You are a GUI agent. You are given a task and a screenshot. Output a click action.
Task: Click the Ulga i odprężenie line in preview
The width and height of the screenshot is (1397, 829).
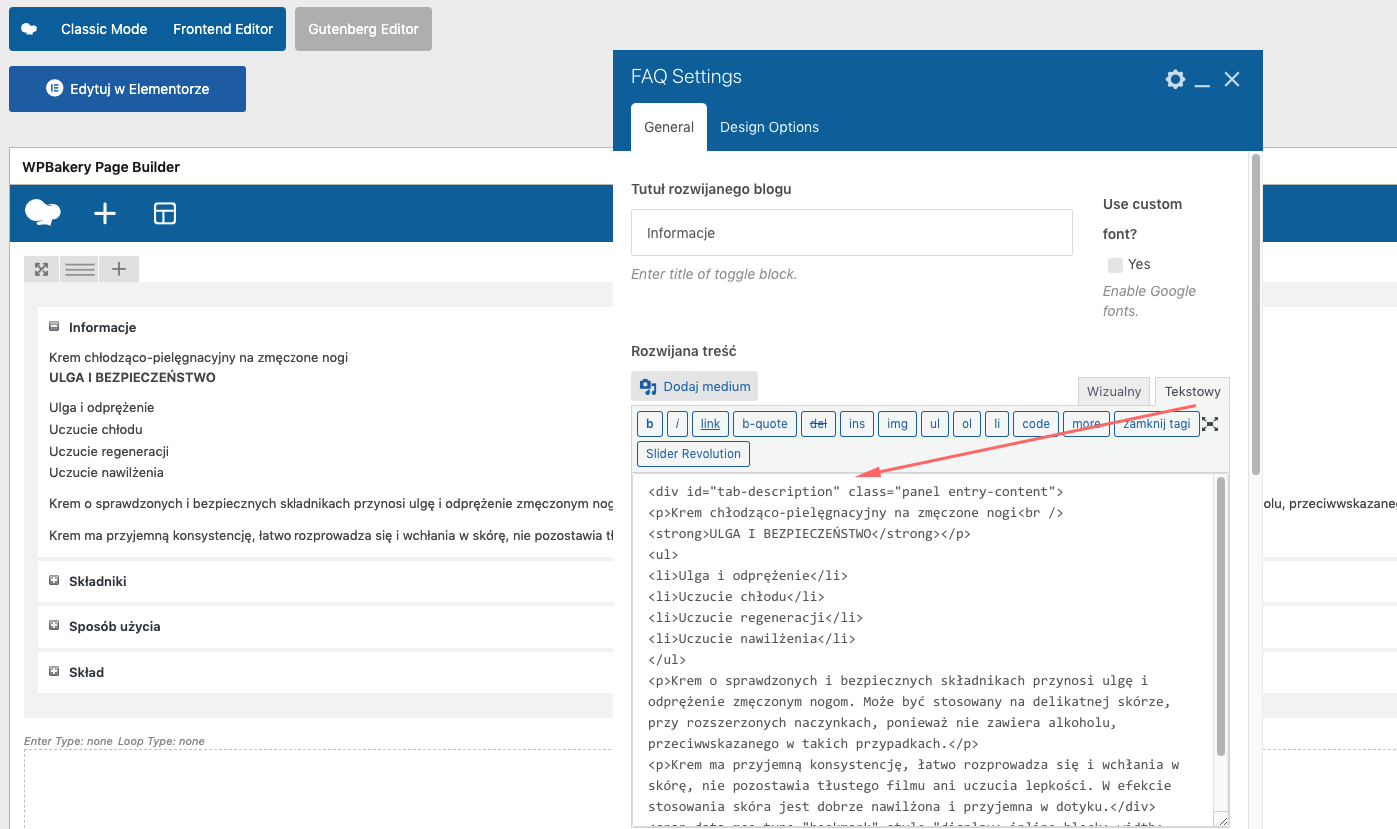pos(102,407)
